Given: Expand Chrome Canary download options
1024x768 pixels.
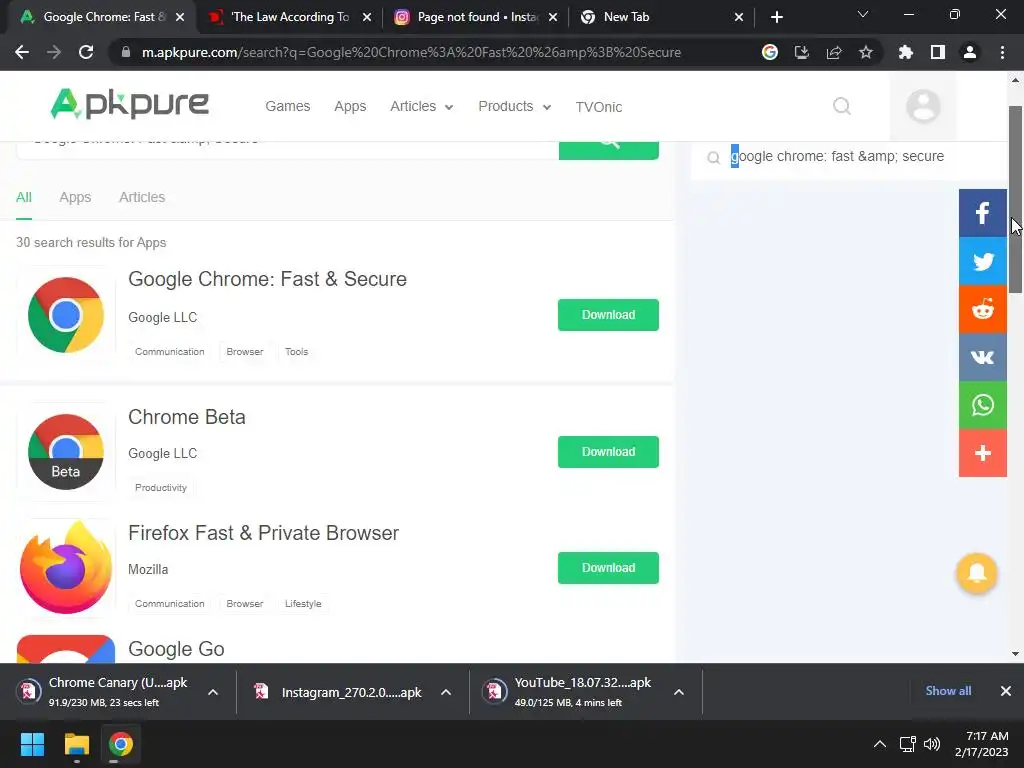Looking at the screenshot, I should pyautogui.click(x=213, y=692).
